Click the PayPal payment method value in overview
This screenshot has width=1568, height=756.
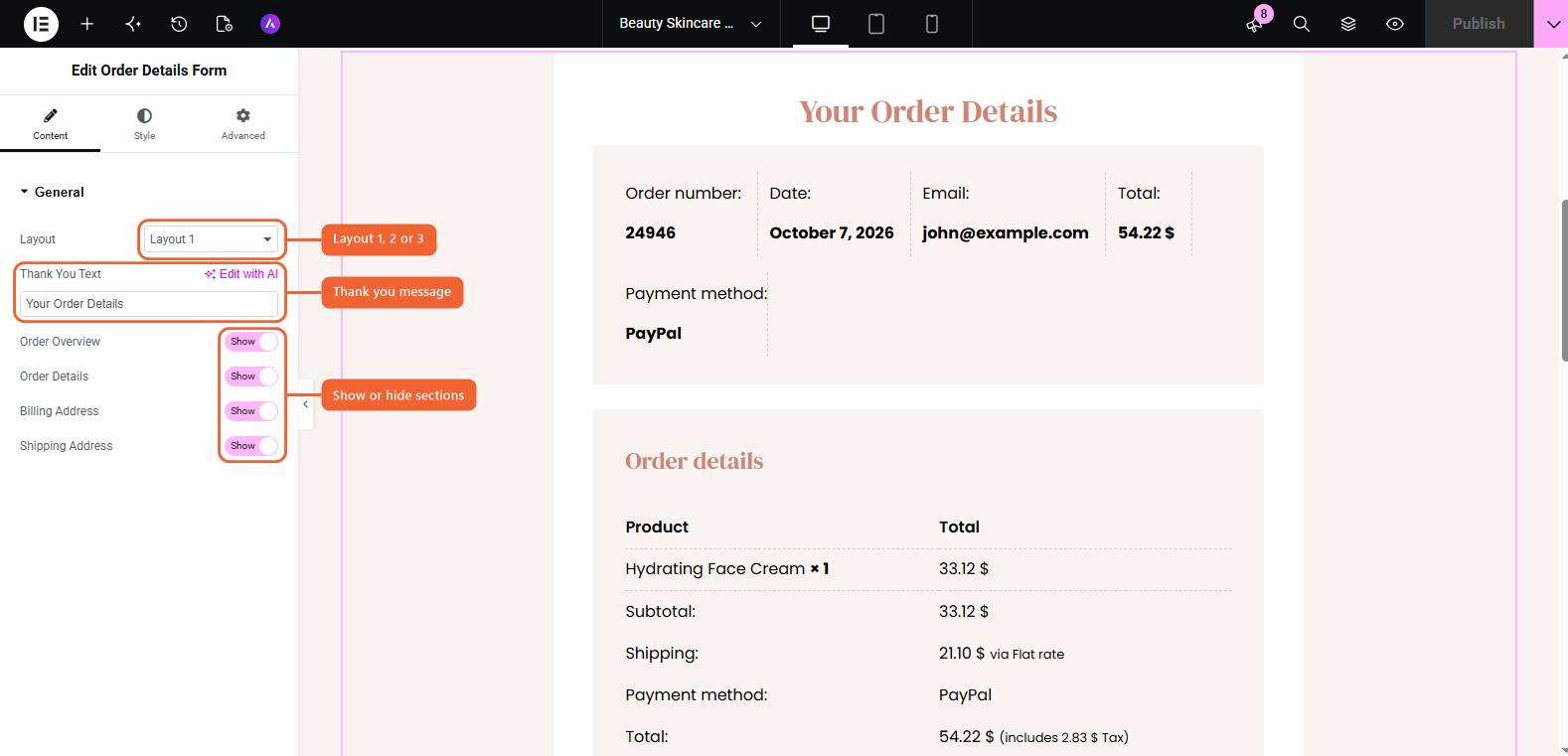click(654, 333)
